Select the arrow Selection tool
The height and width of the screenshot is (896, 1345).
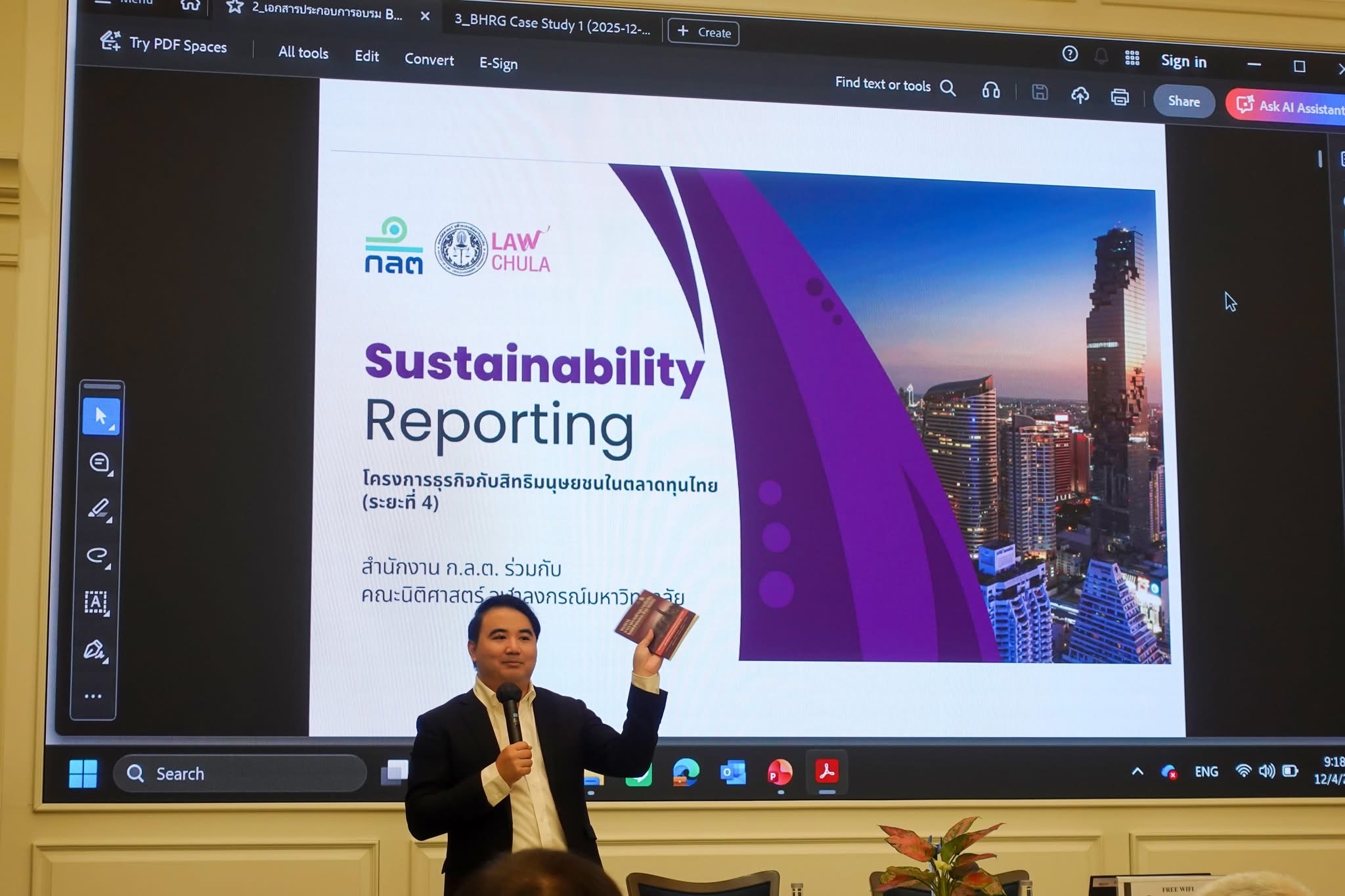coord(100,416)
